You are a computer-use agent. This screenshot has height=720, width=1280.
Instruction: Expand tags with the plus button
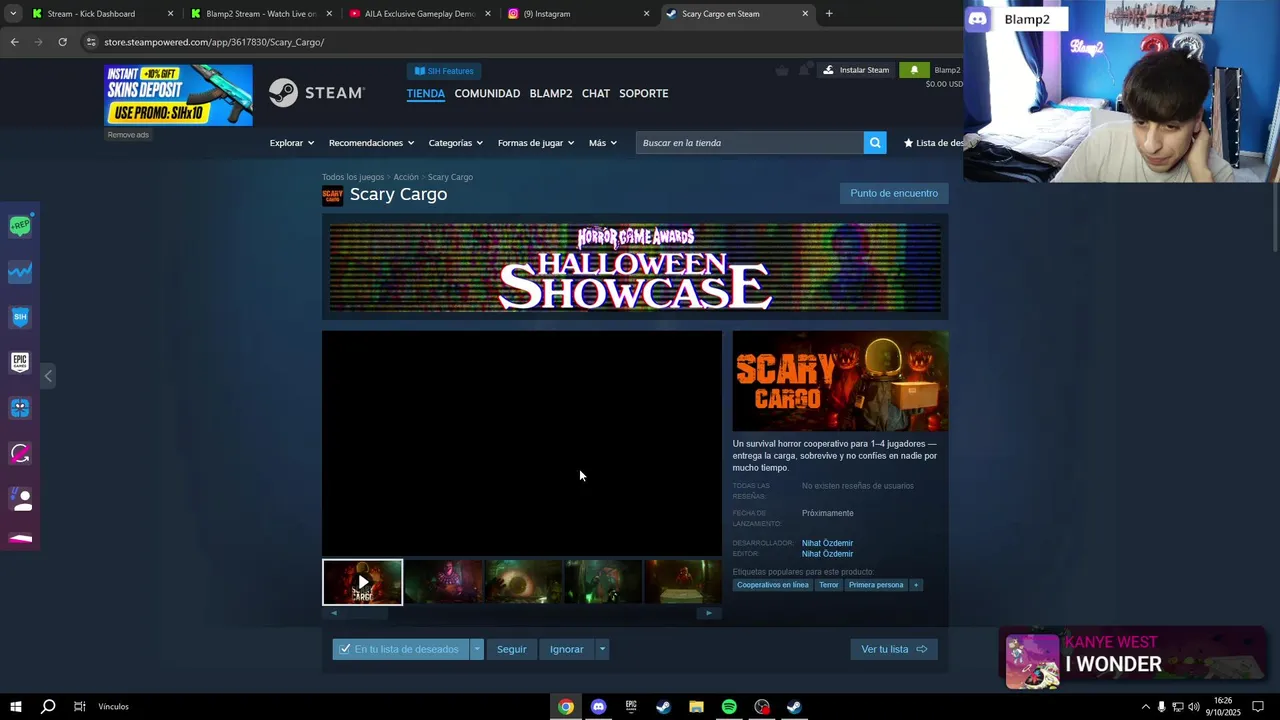click(x=916, y=585)
